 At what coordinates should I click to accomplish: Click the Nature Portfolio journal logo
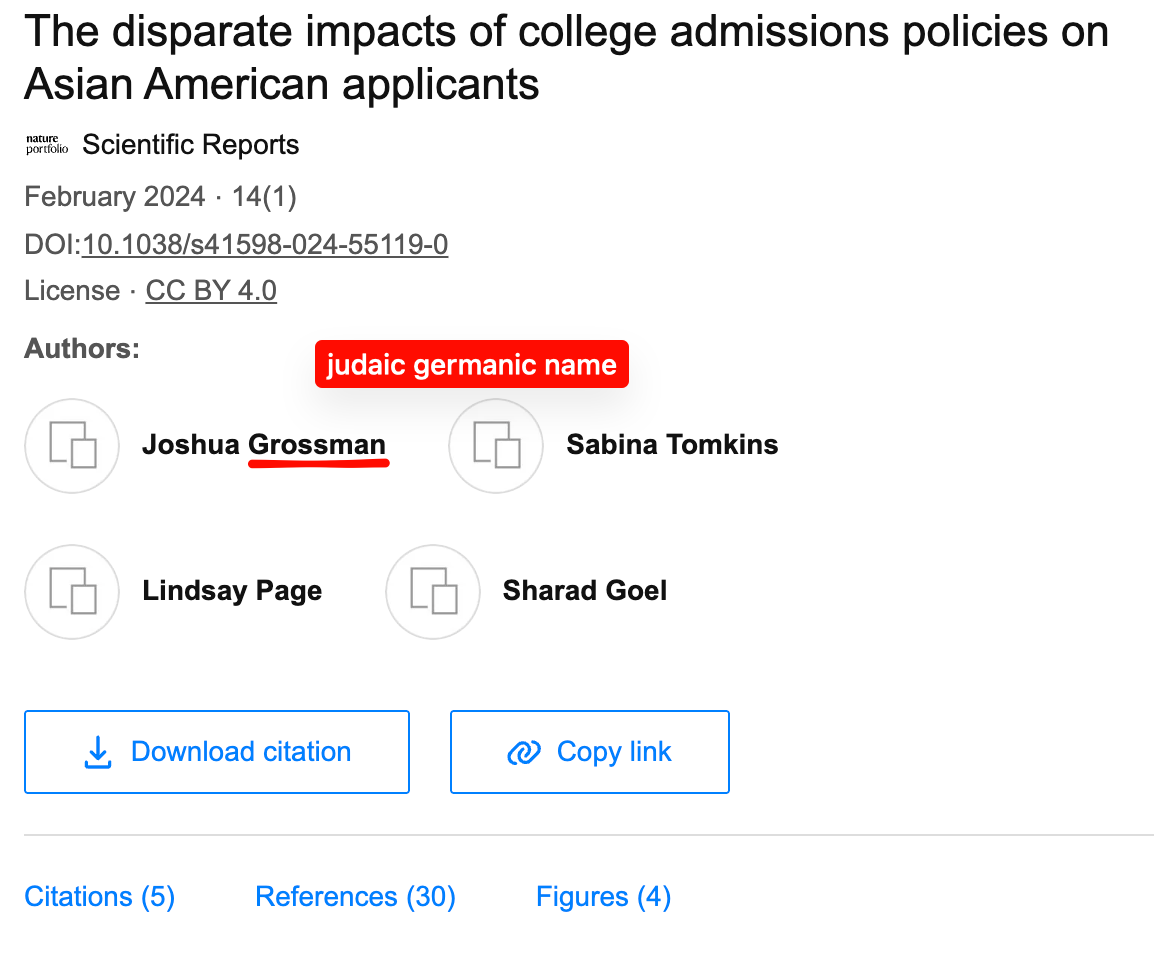click(46, 145)
